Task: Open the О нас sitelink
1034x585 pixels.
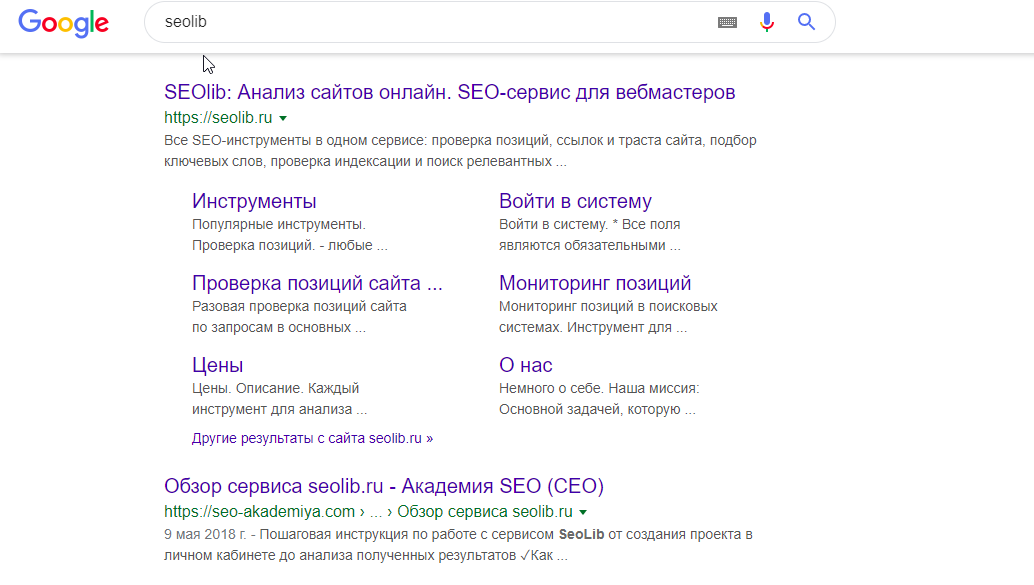Action: coord(526,365)
